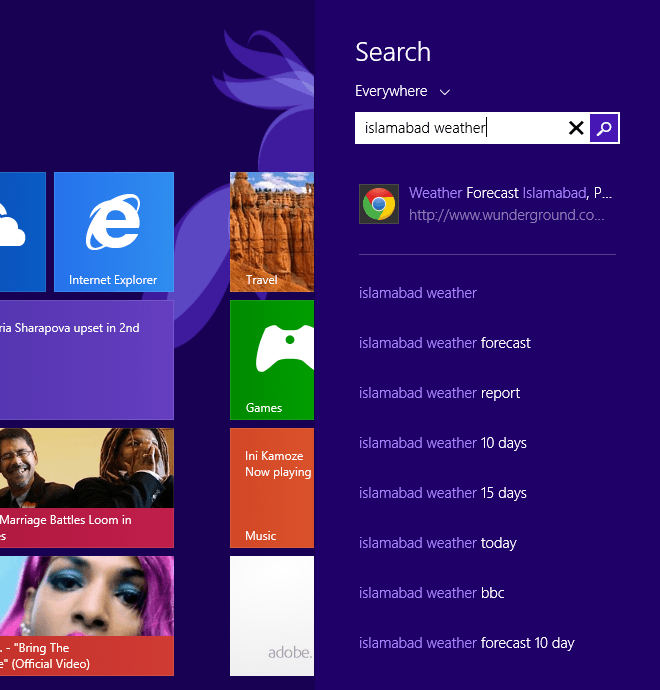Open the Travel tile
The width and height of the screenshot is (660, 690).
[x=272, y=232]
